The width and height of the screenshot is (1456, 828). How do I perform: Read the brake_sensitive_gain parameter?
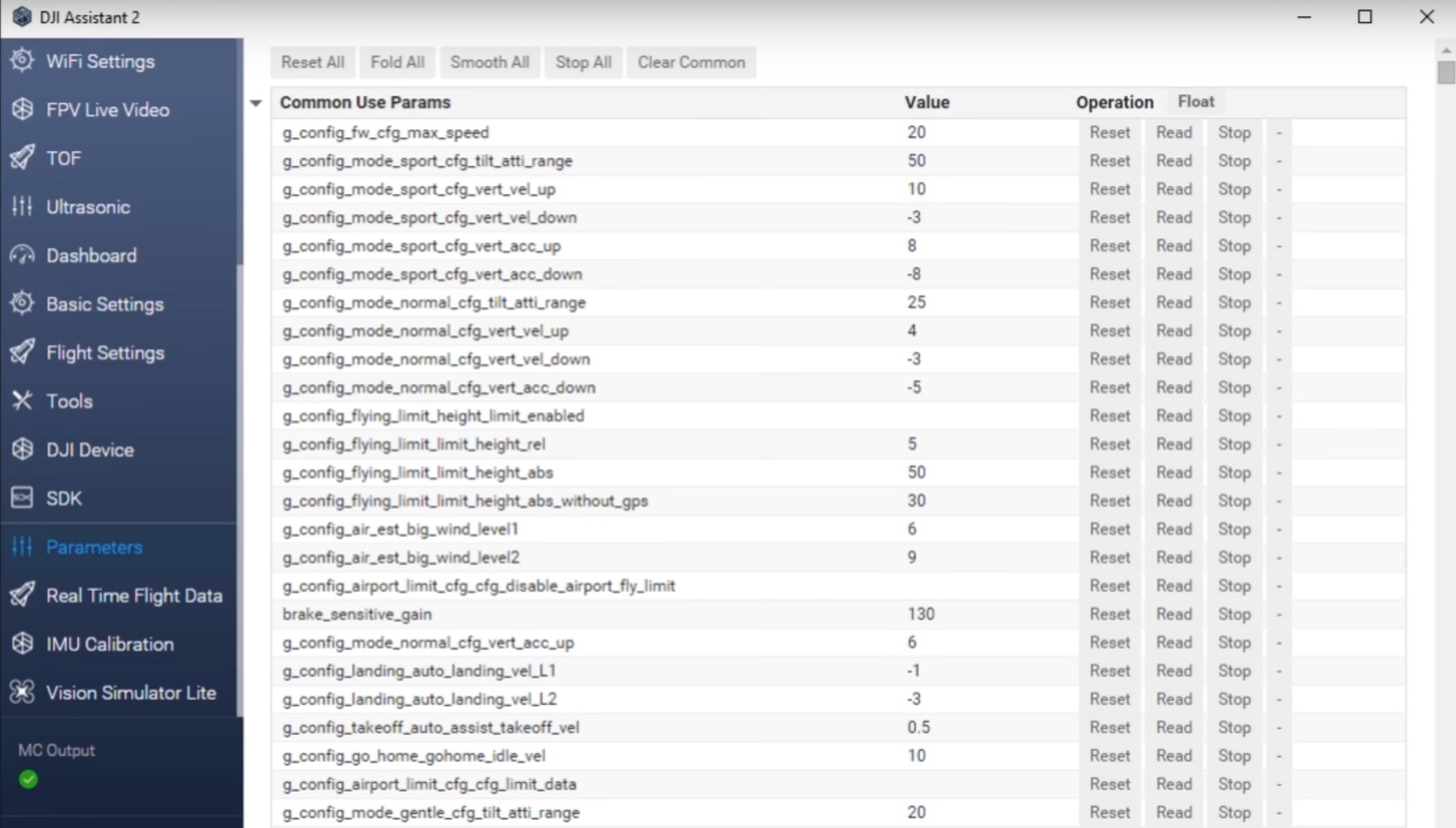1173,614
